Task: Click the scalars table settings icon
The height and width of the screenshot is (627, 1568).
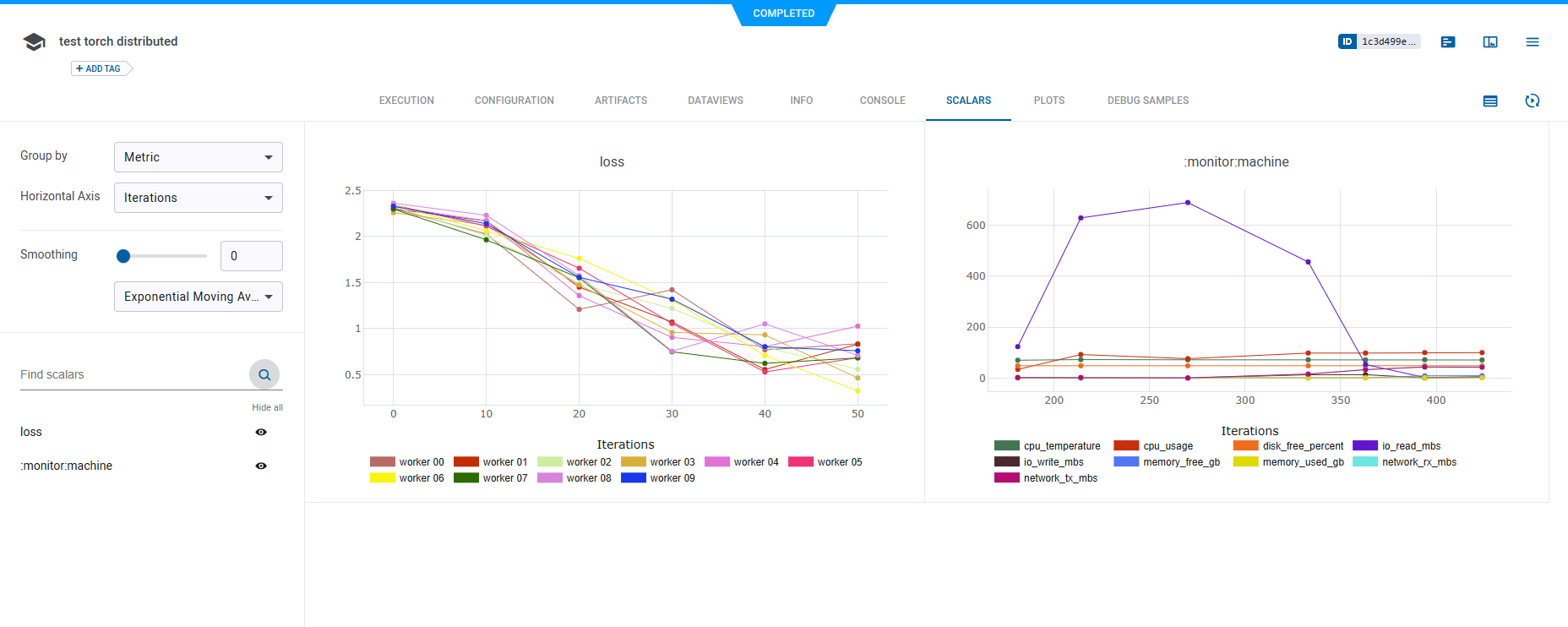Action: 1490,101
